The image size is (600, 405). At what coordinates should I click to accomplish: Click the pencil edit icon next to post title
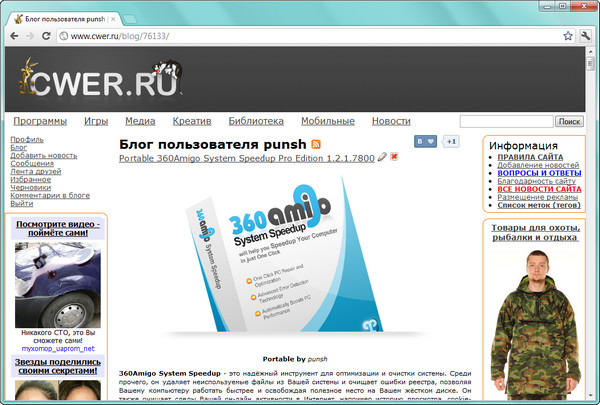[x=382, y=157]
